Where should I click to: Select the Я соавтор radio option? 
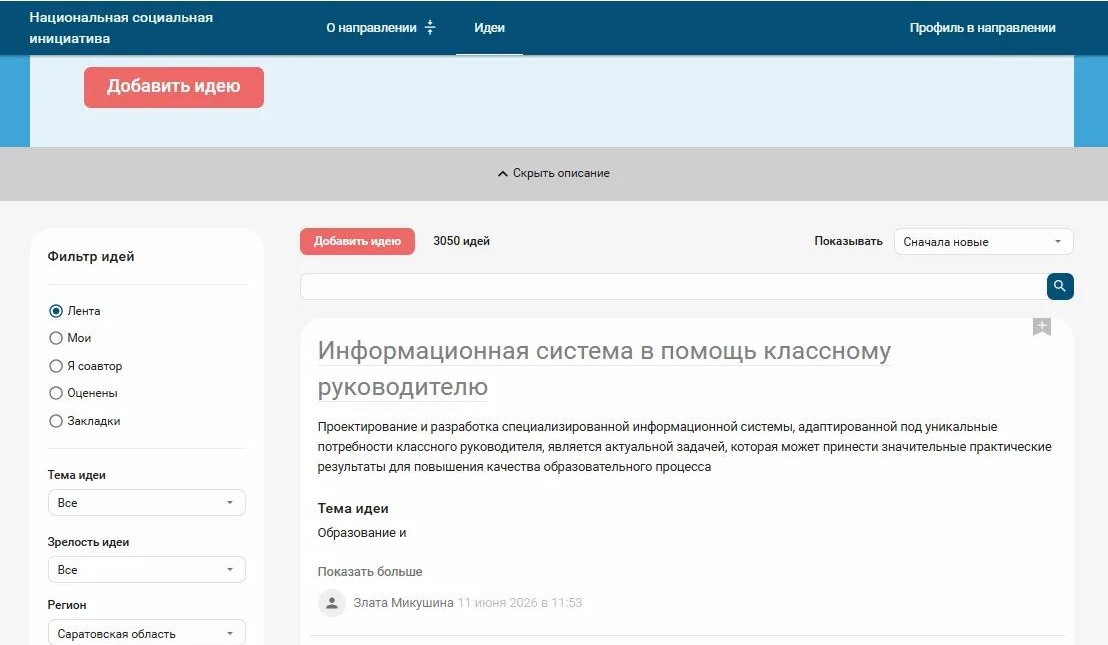coord(56,366)
